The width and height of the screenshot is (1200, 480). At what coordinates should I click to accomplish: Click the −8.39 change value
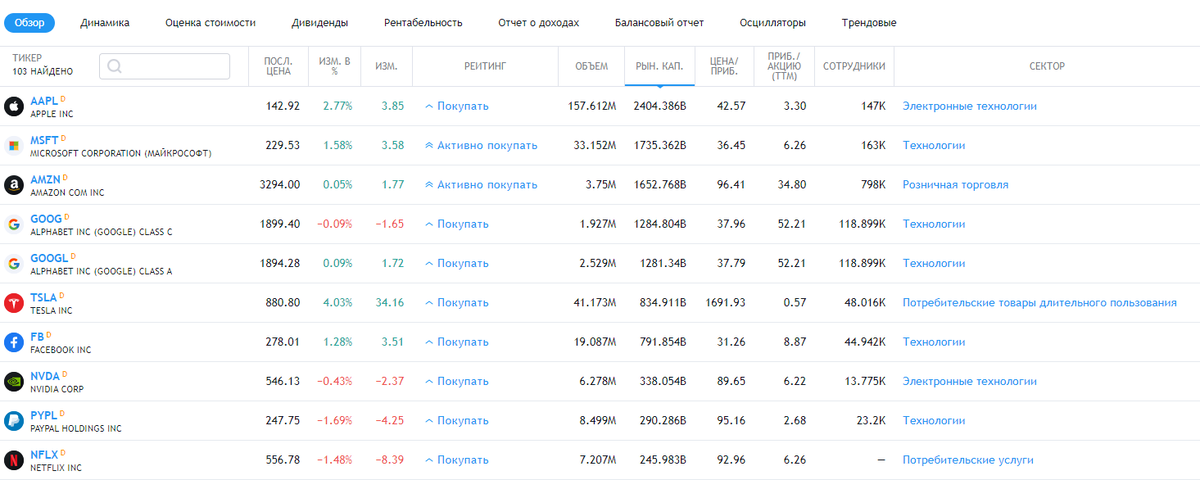click(389, 461)
